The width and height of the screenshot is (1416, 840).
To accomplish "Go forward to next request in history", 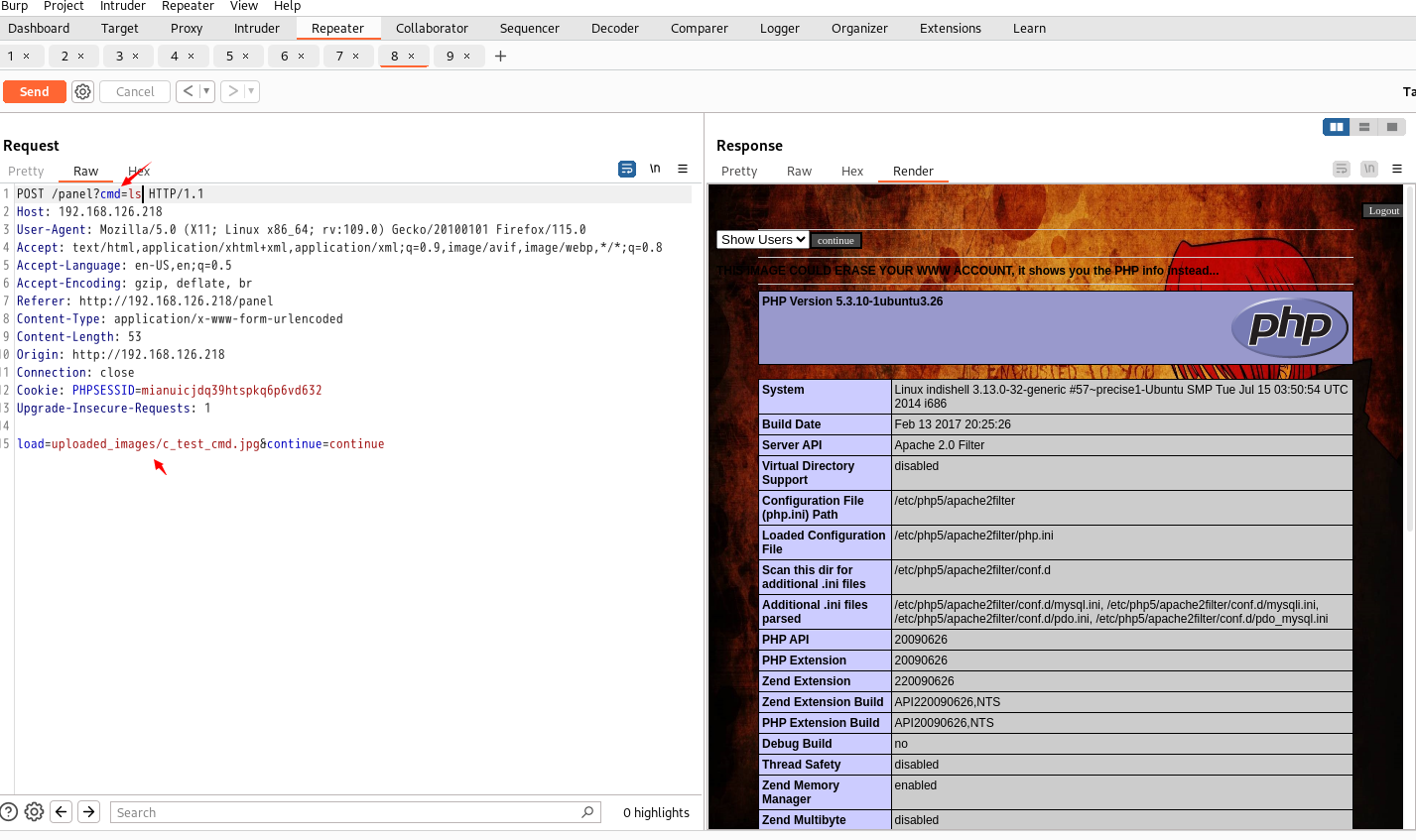I will 233,91.
